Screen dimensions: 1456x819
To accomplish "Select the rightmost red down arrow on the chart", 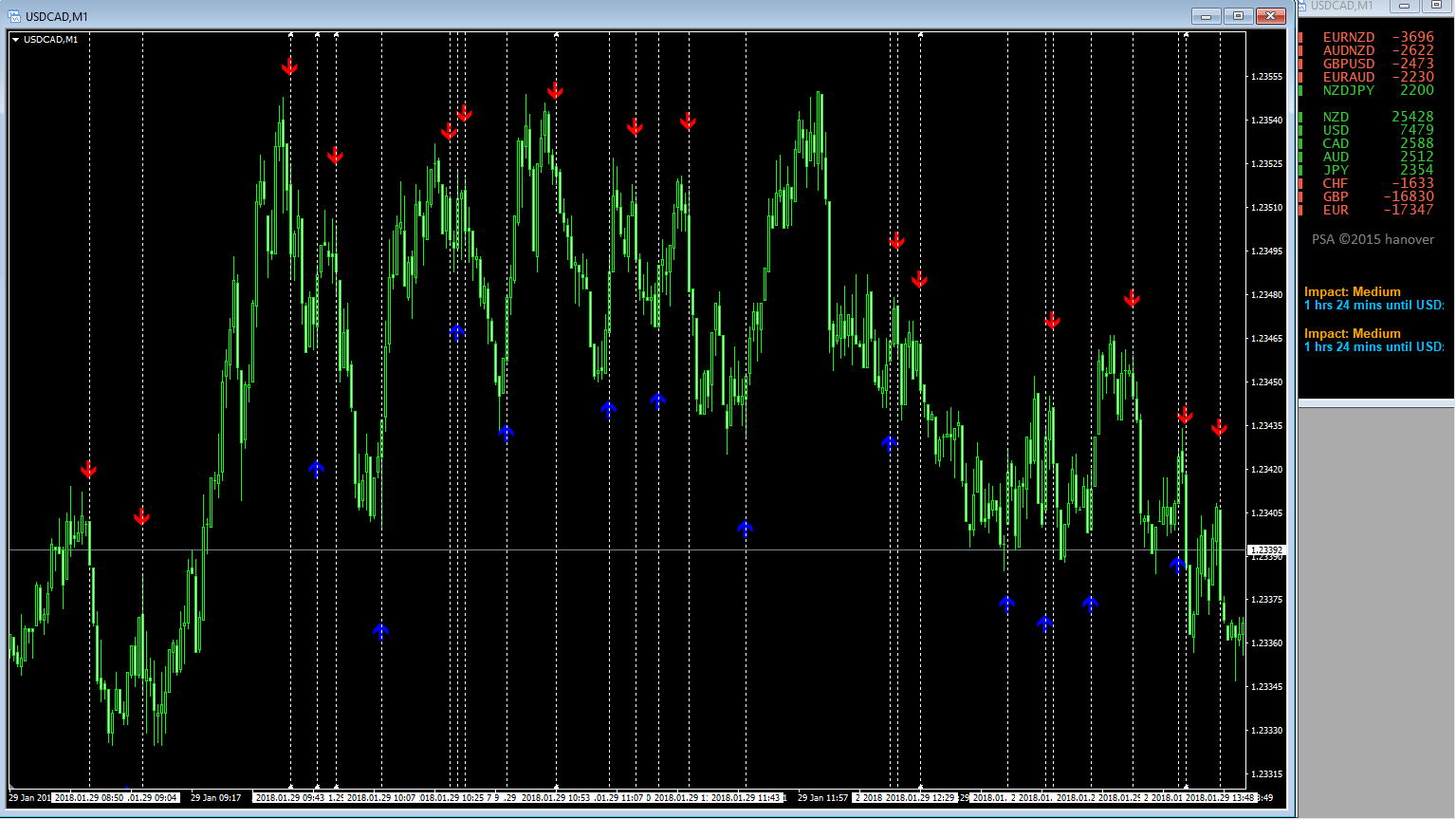I will (x=1219, y=428).
